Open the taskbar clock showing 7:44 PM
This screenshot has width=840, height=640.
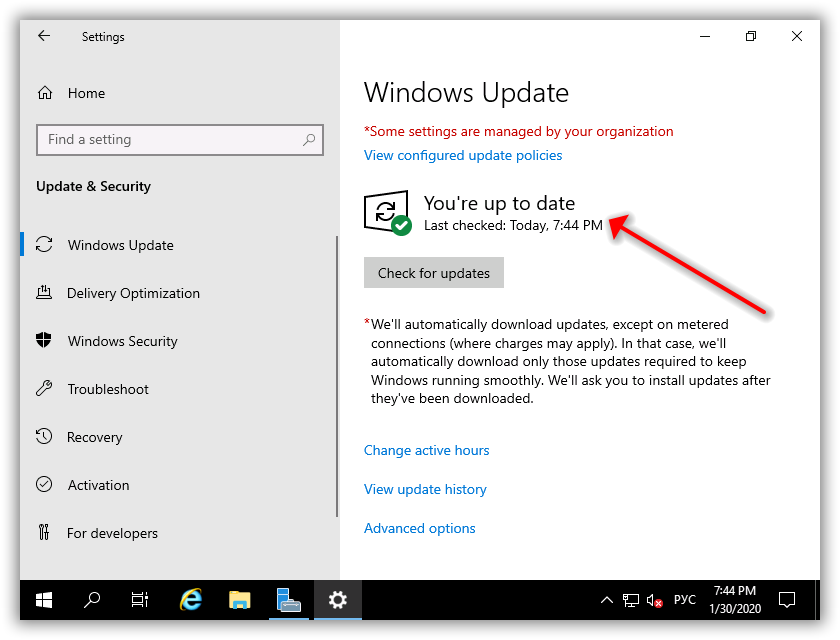pos(735,600)
